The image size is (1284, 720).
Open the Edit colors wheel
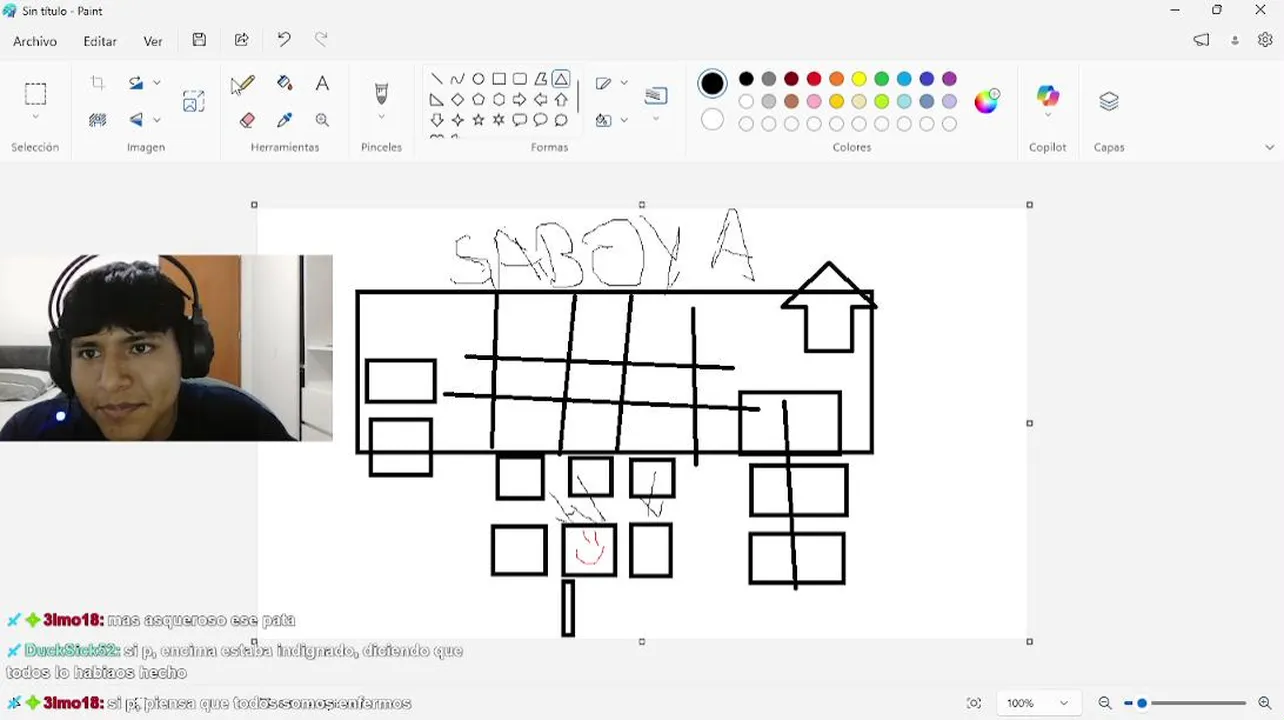coord(986,101)
